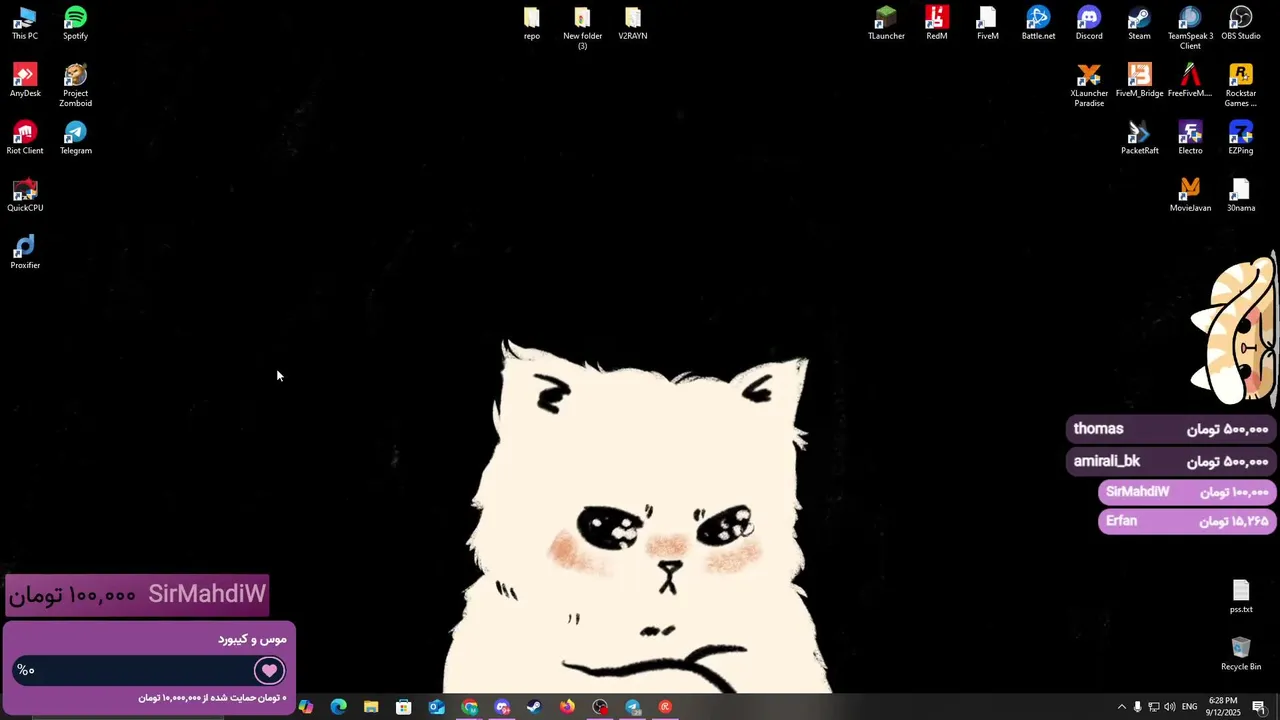
Task: Select the FreeFiveM desktop icon
Action: coord(1190,80)
